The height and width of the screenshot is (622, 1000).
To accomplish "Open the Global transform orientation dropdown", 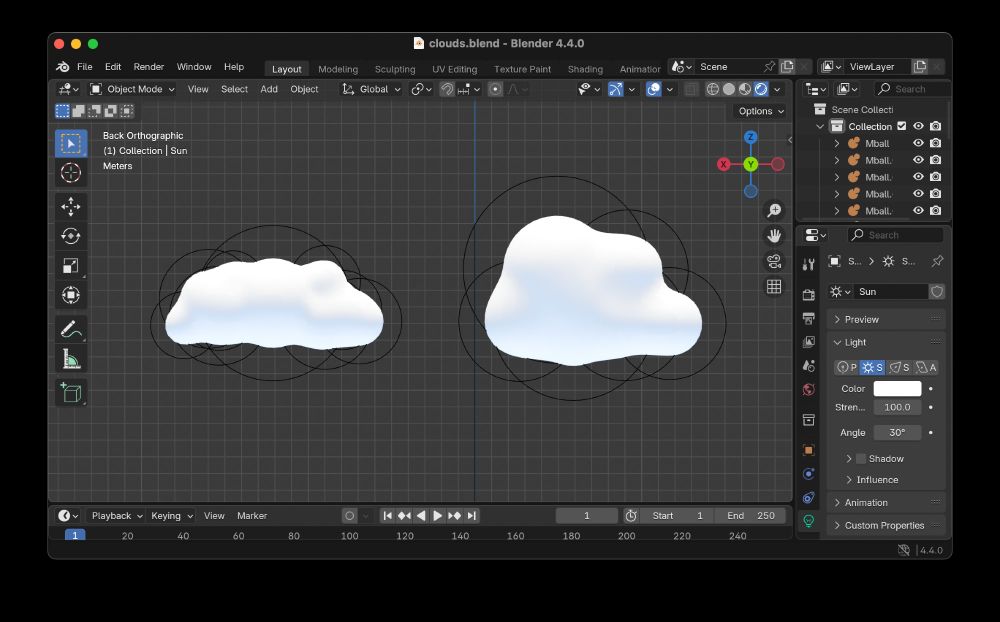I will click(371, 89).
